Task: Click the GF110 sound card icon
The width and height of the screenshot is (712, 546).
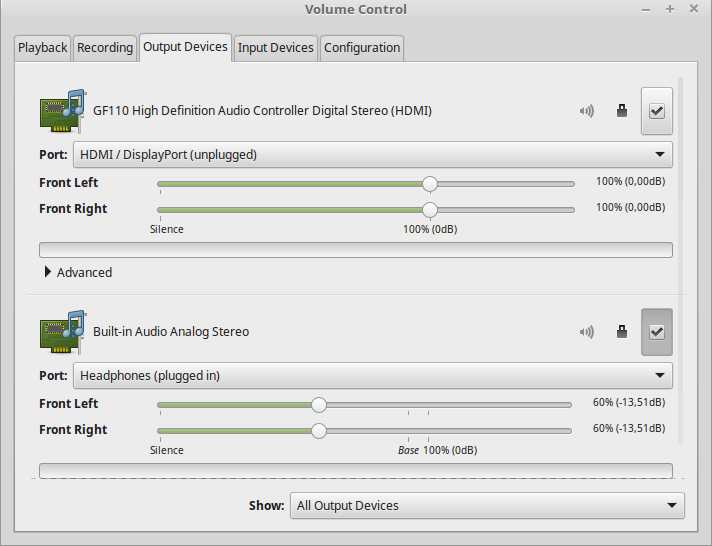Action: (x=63, y=111)
